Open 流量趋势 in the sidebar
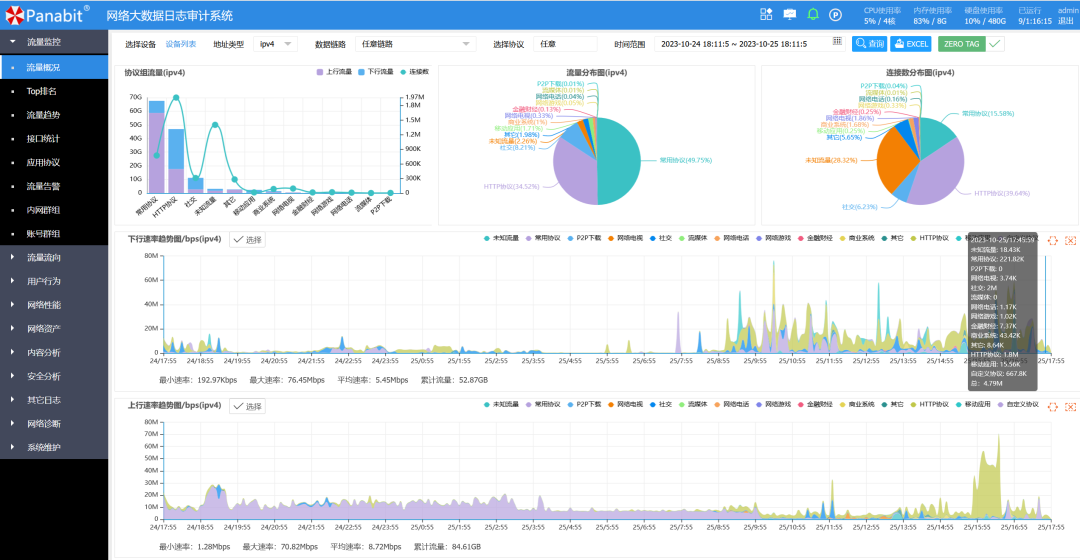 point(54,115)
